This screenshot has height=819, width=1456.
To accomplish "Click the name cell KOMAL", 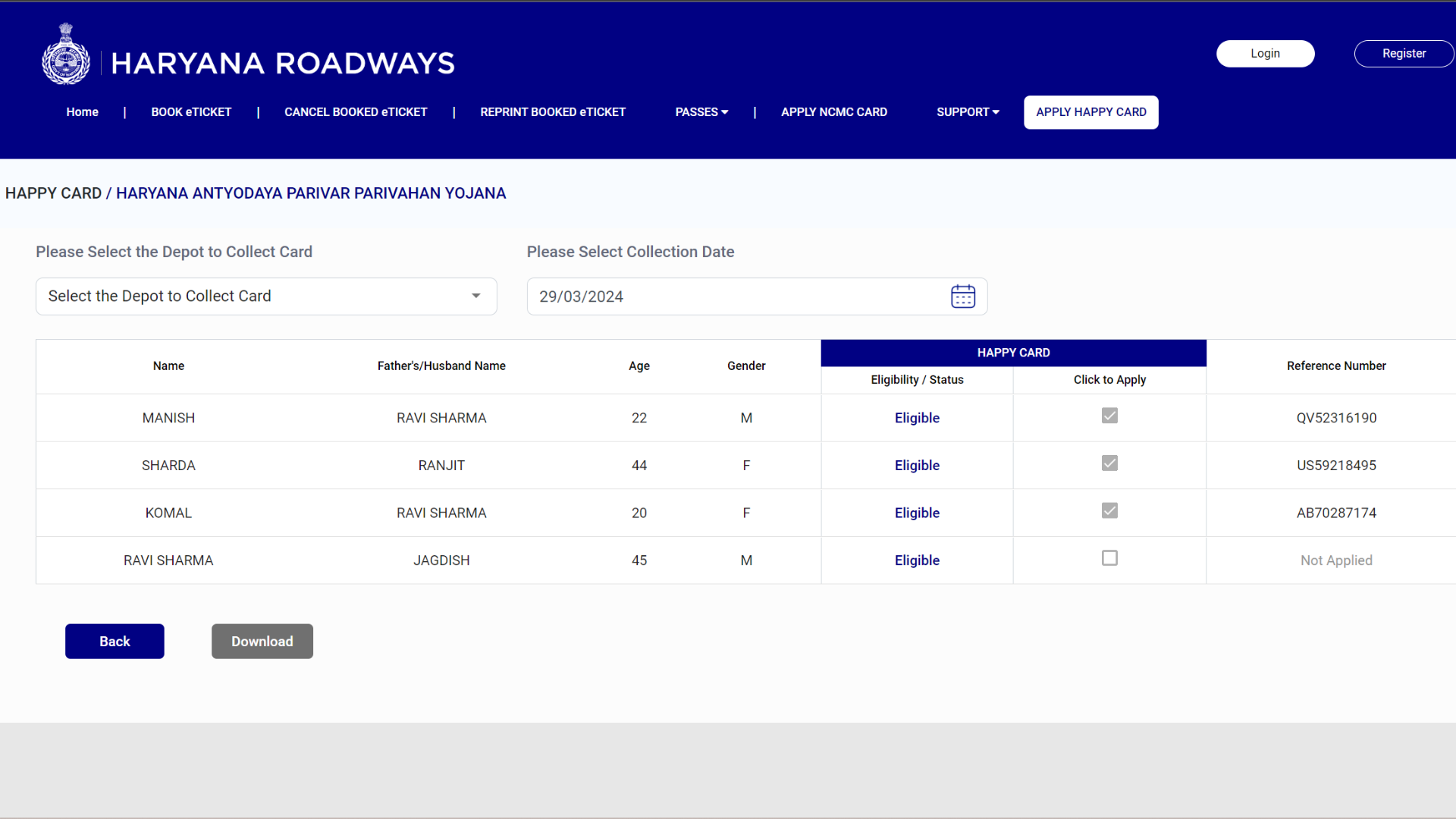I will (x=168, y=513).
